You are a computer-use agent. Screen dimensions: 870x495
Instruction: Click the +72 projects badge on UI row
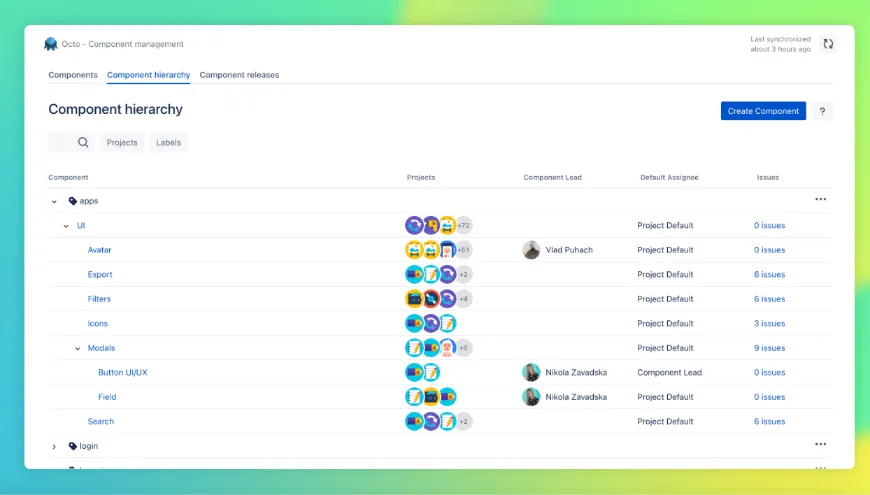464,226
